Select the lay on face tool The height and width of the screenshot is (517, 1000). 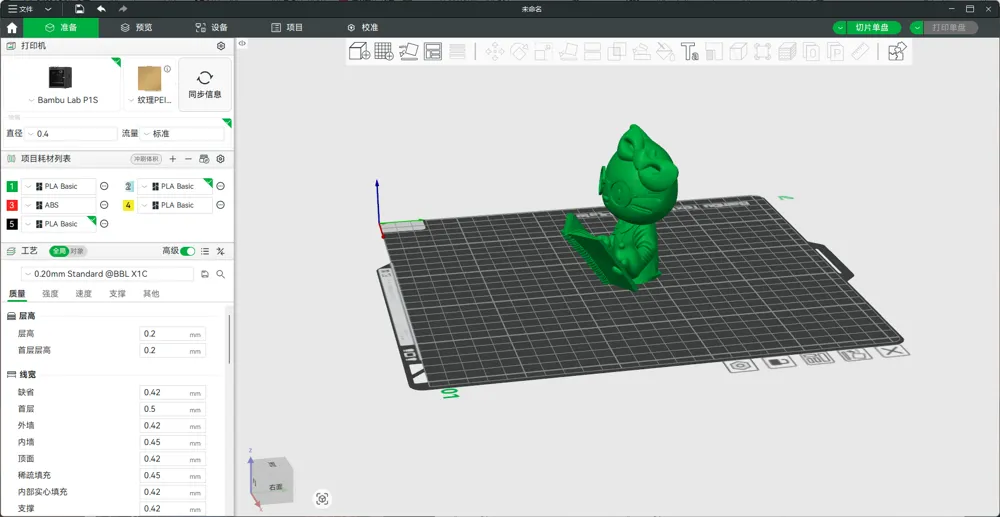point(568,52)
